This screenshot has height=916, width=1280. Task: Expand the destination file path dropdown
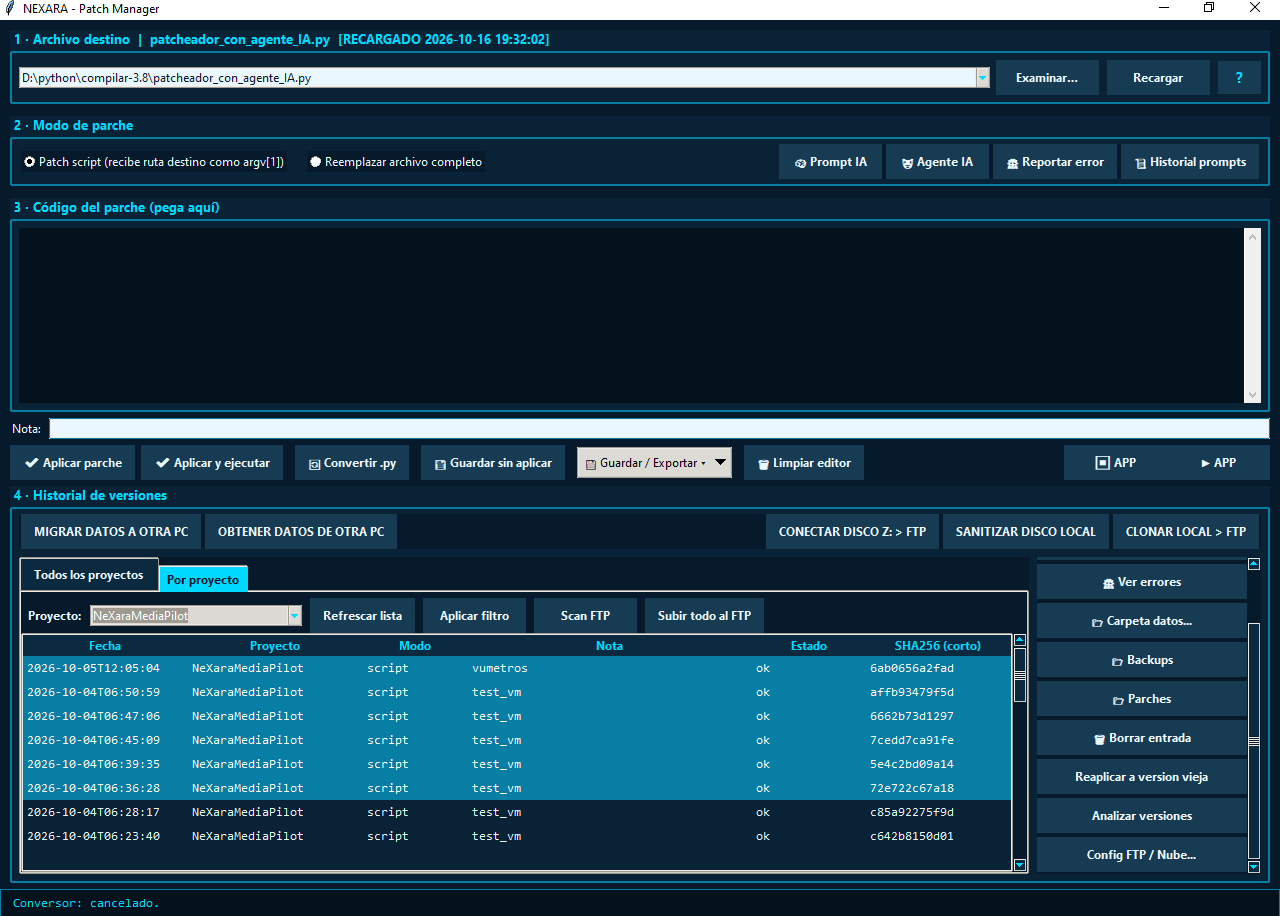pos(982,77)
